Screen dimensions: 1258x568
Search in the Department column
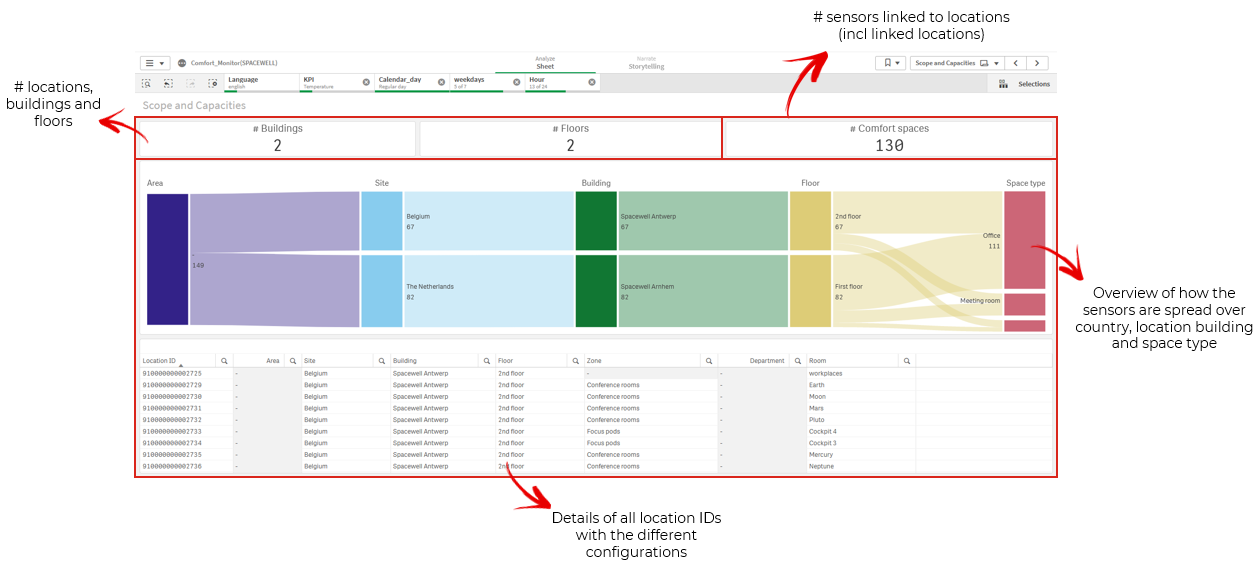point(798,361)
